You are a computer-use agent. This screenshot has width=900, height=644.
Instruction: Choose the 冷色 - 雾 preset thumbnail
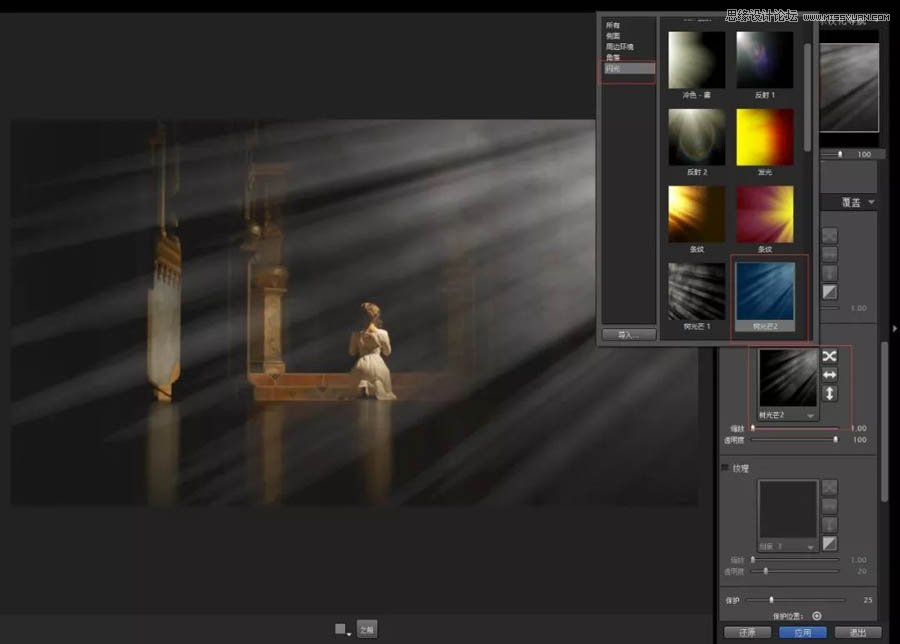point(697,60)
